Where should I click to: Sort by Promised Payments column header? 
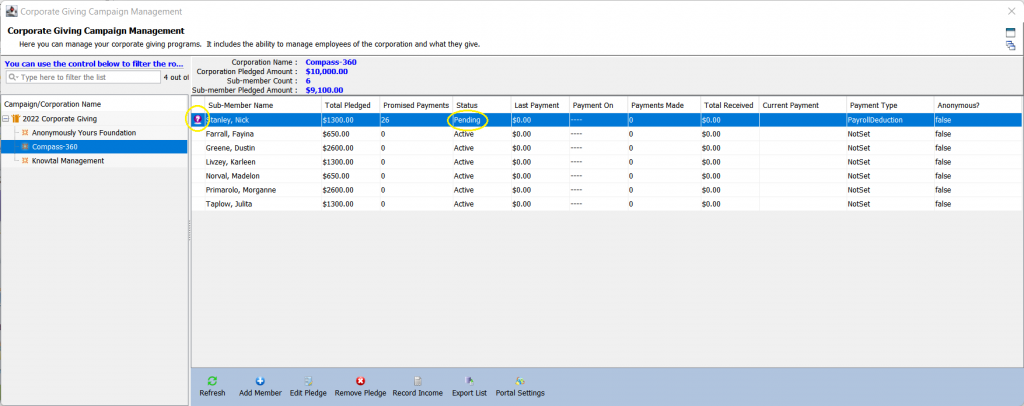pos(416,105)
